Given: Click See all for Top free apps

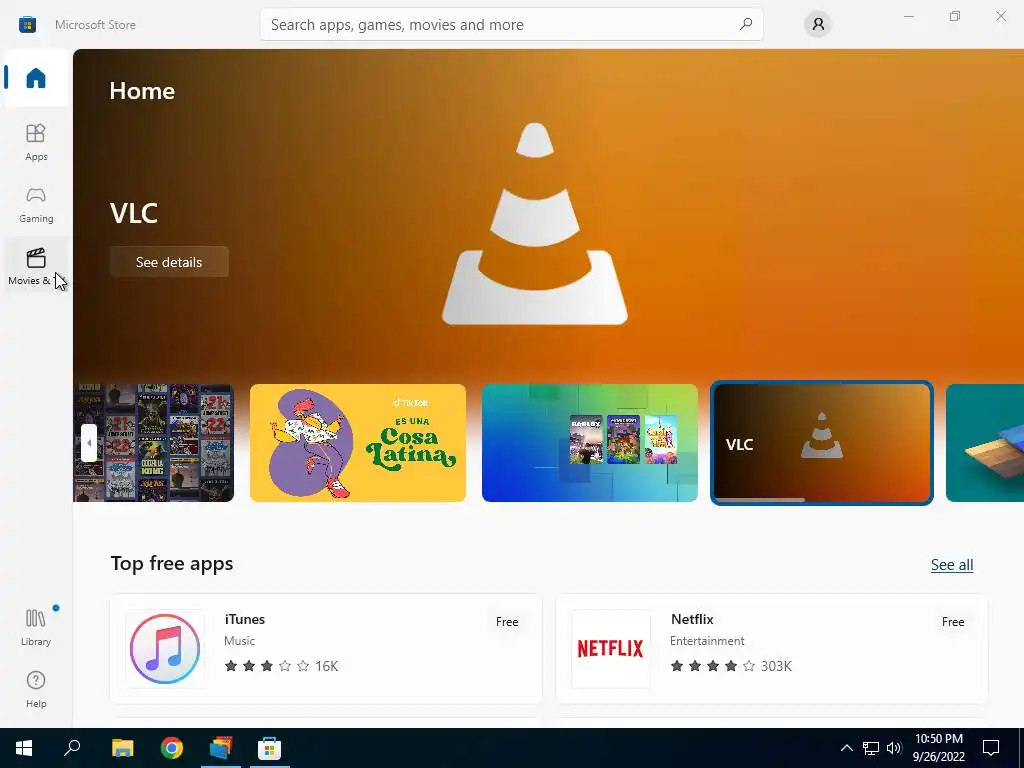Looking at the screenshot, I should pyautogui.click(x=952, y=564).
